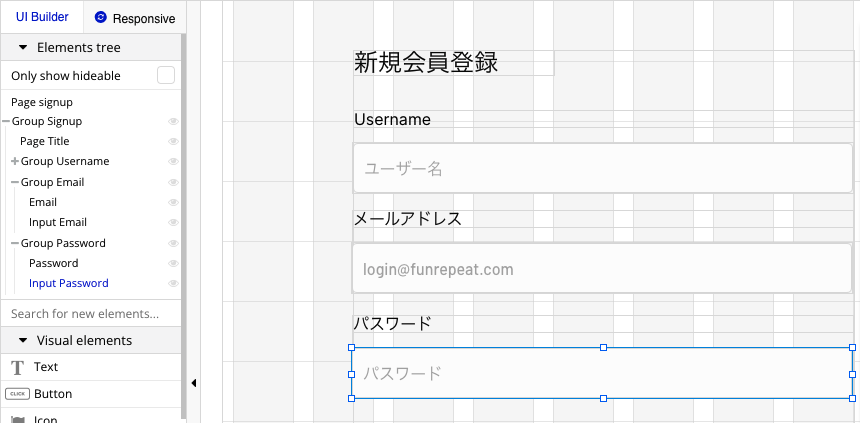Click the Button element icon
Screen dimensions: 860x423
[x=17, y=394]
